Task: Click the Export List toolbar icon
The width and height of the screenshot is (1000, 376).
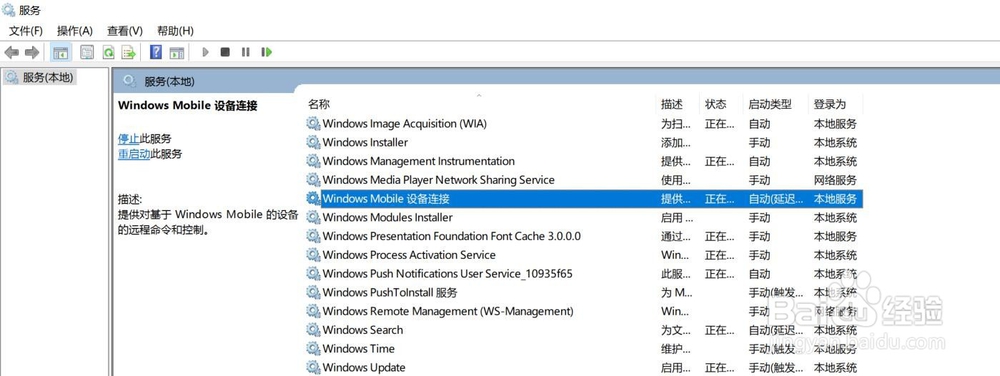Action: (129, 52)
